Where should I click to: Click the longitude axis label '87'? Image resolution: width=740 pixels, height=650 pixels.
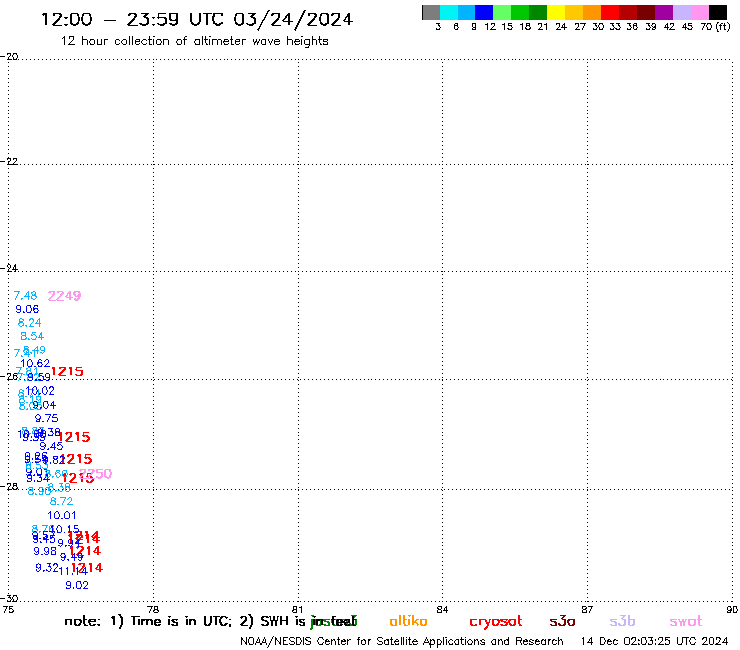coord(587,610)
